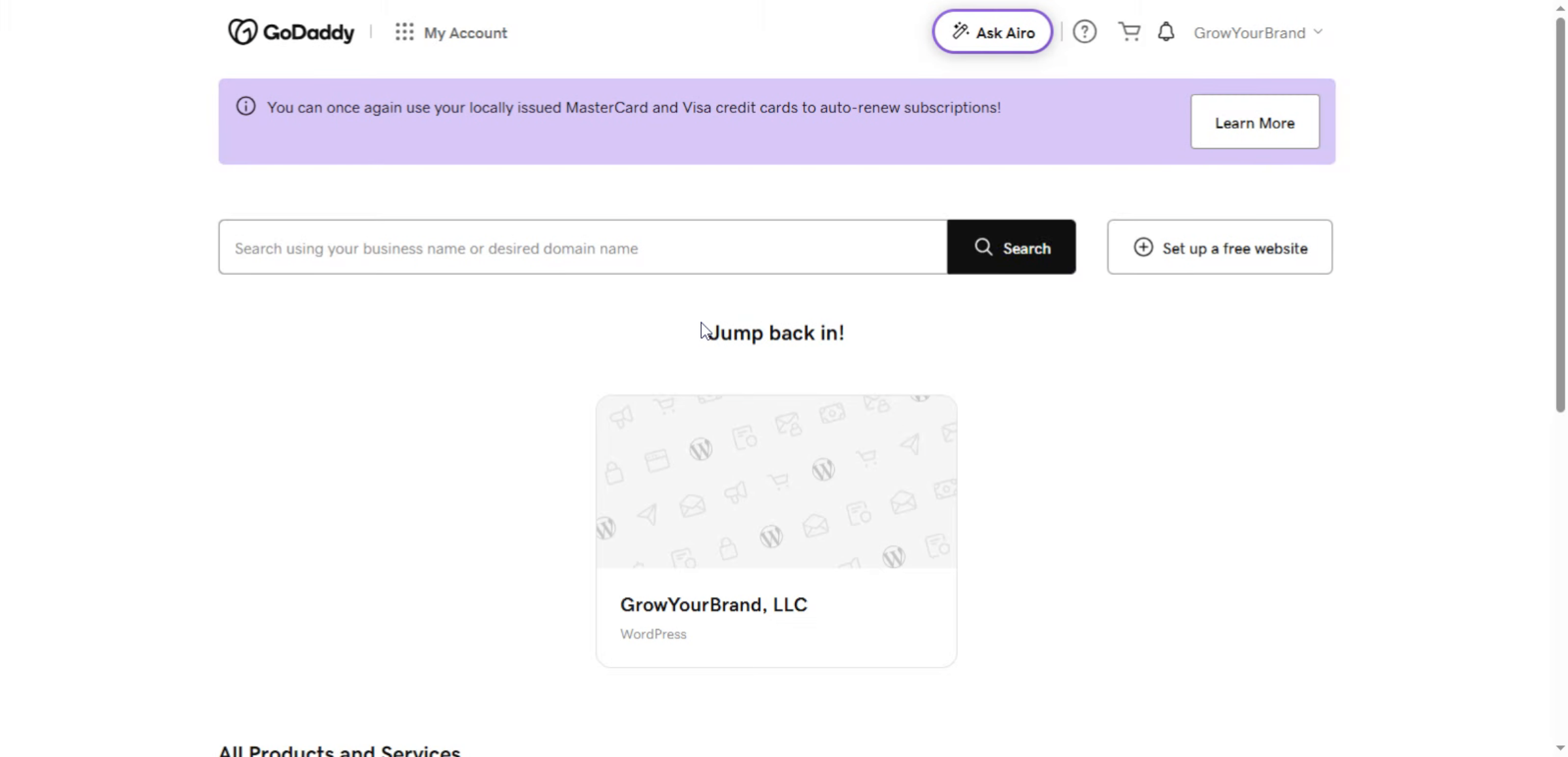The height and width of the screenshot is (757, 1568).
Task: Click the plus icon for free website setup
Action: pos(1143,247)
